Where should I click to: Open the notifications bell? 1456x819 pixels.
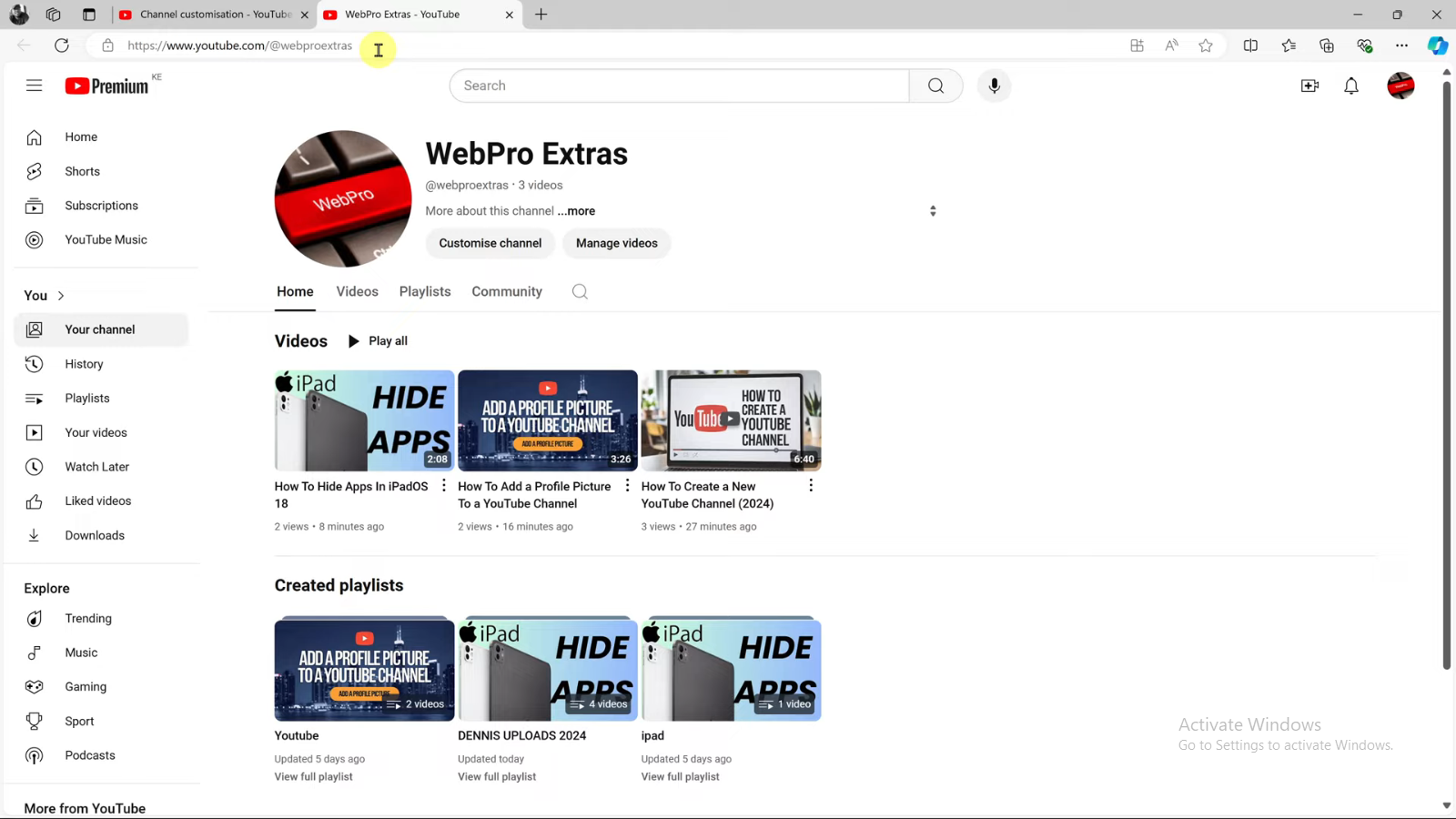pyautogui.click(x=1351, y=86)
